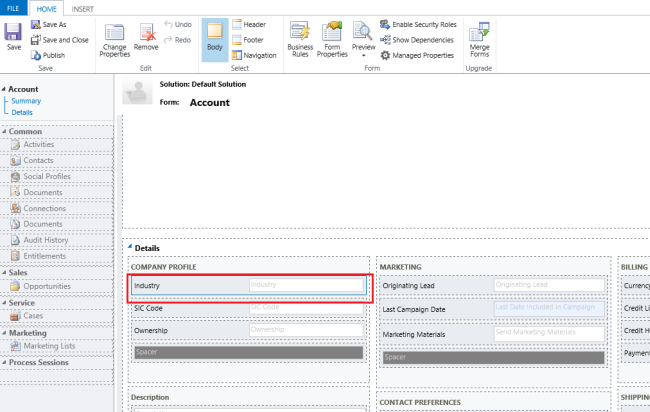Select the Navigation area
Image resolution: width=650 pixels, height=412 pixels.
pos(254,55)
